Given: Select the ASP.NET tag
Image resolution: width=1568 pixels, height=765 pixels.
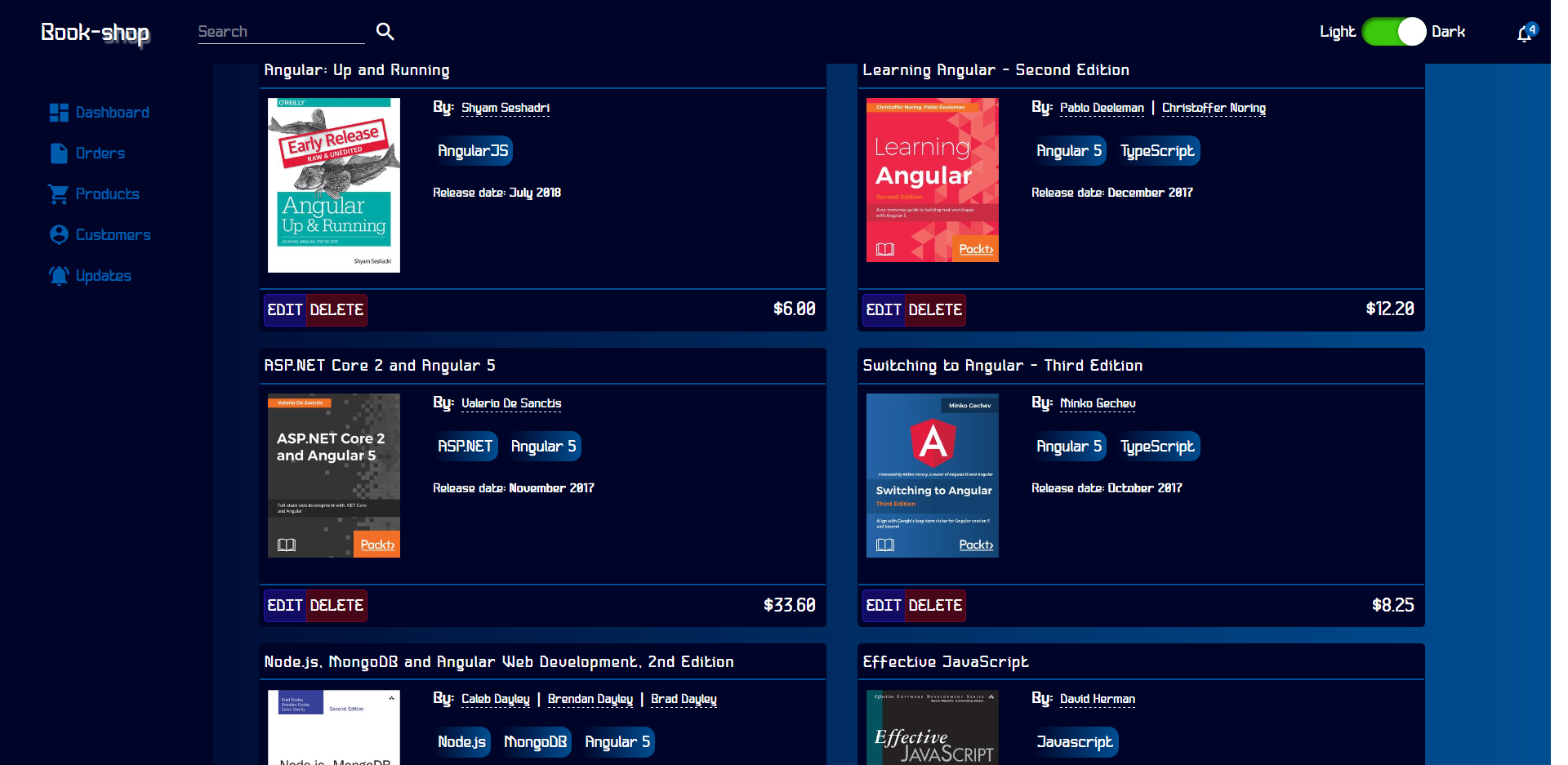Looking at the screenshot, I should point(465,447).
